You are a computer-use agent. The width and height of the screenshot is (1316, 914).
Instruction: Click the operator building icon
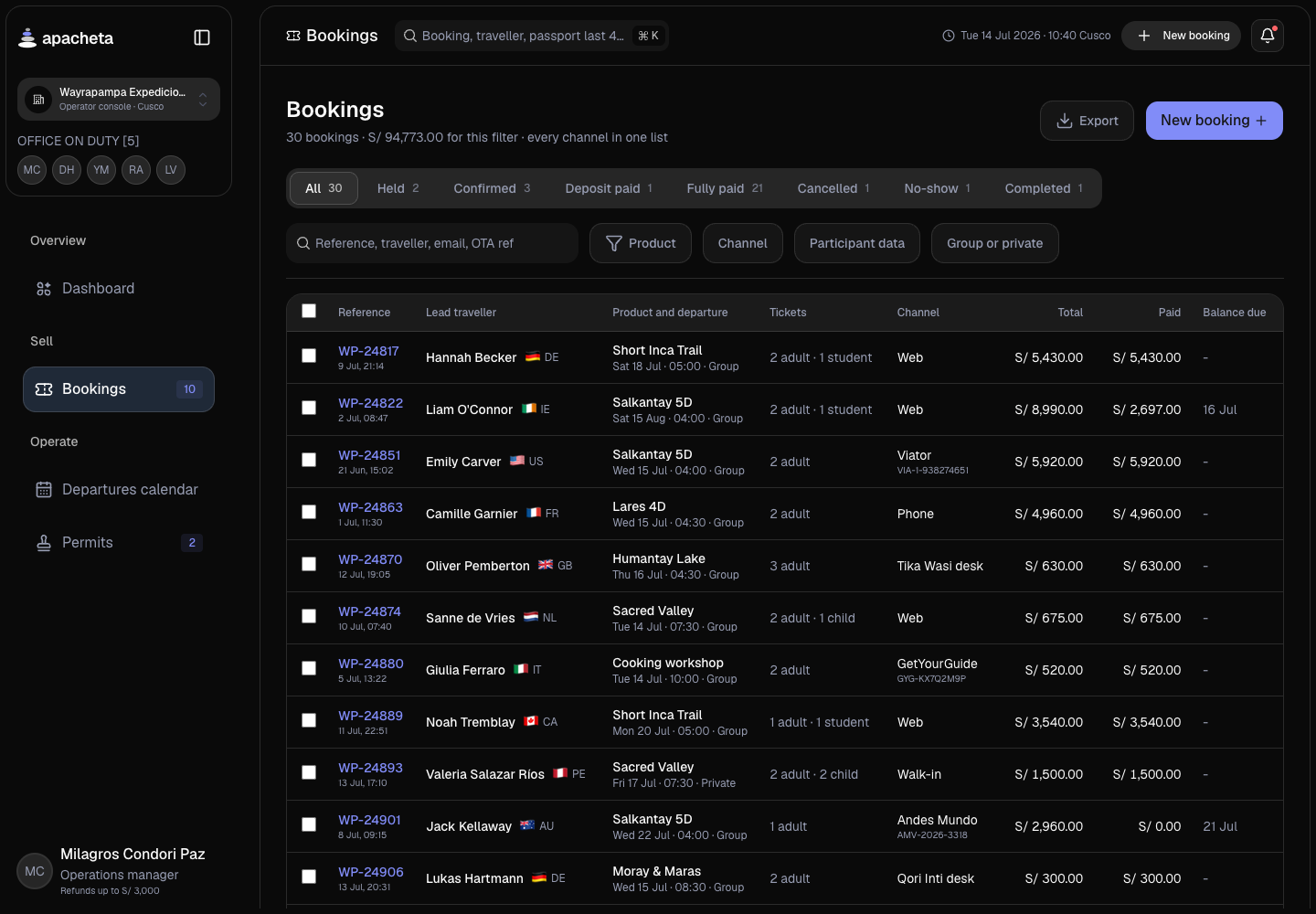pyautogui.click(x=38, y=99)
